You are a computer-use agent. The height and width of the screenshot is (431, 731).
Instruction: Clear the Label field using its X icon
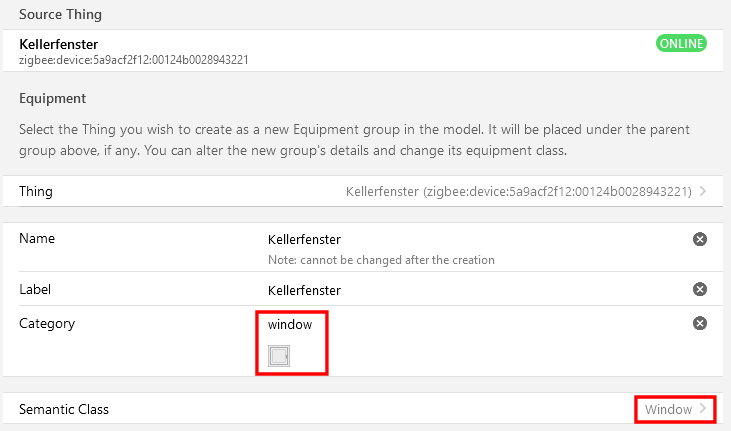click(x=699, y=289)
